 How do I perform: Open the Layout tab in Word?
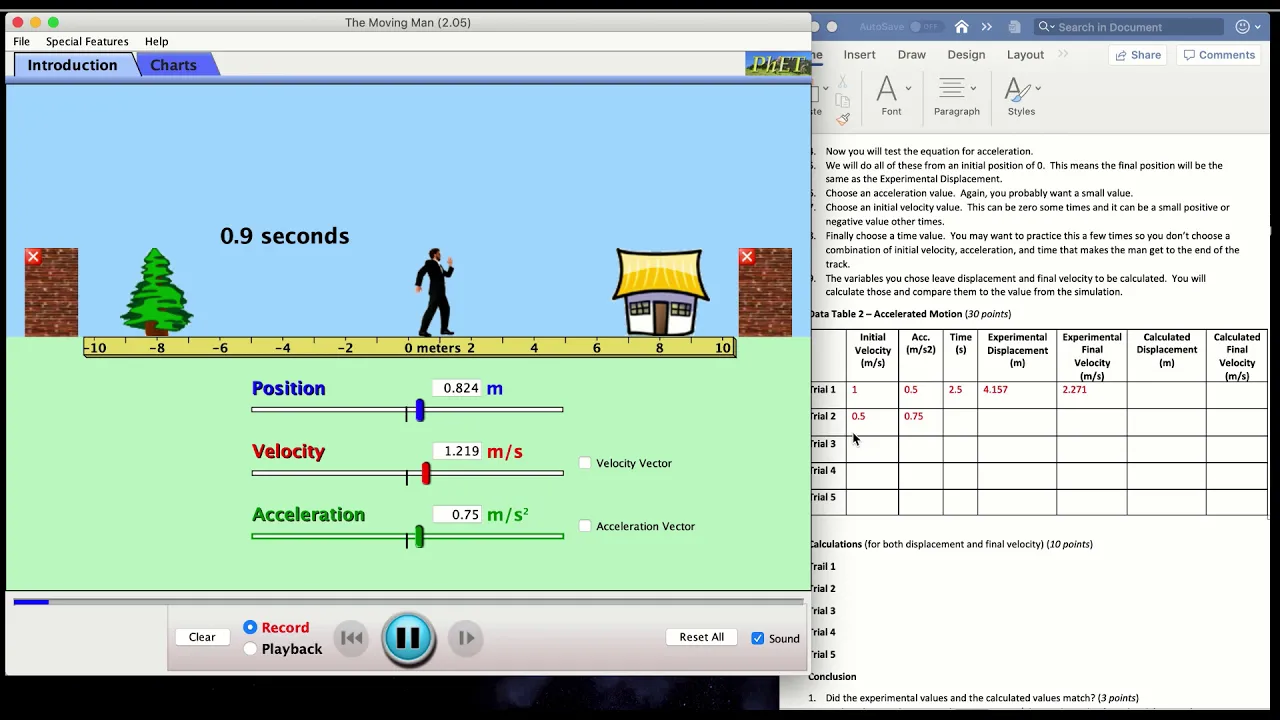click(x=1025, y=55)
